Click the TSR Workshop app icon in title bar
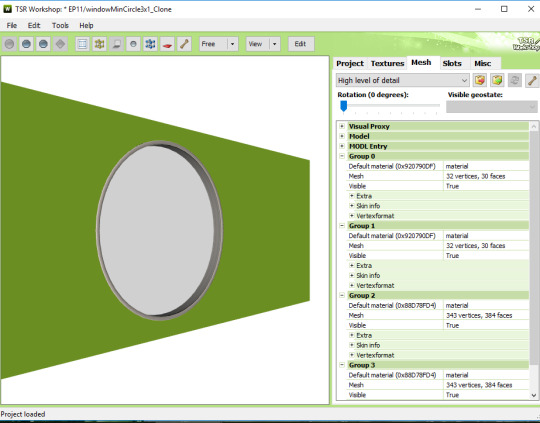Screen dimensions: 540x423 7,9
